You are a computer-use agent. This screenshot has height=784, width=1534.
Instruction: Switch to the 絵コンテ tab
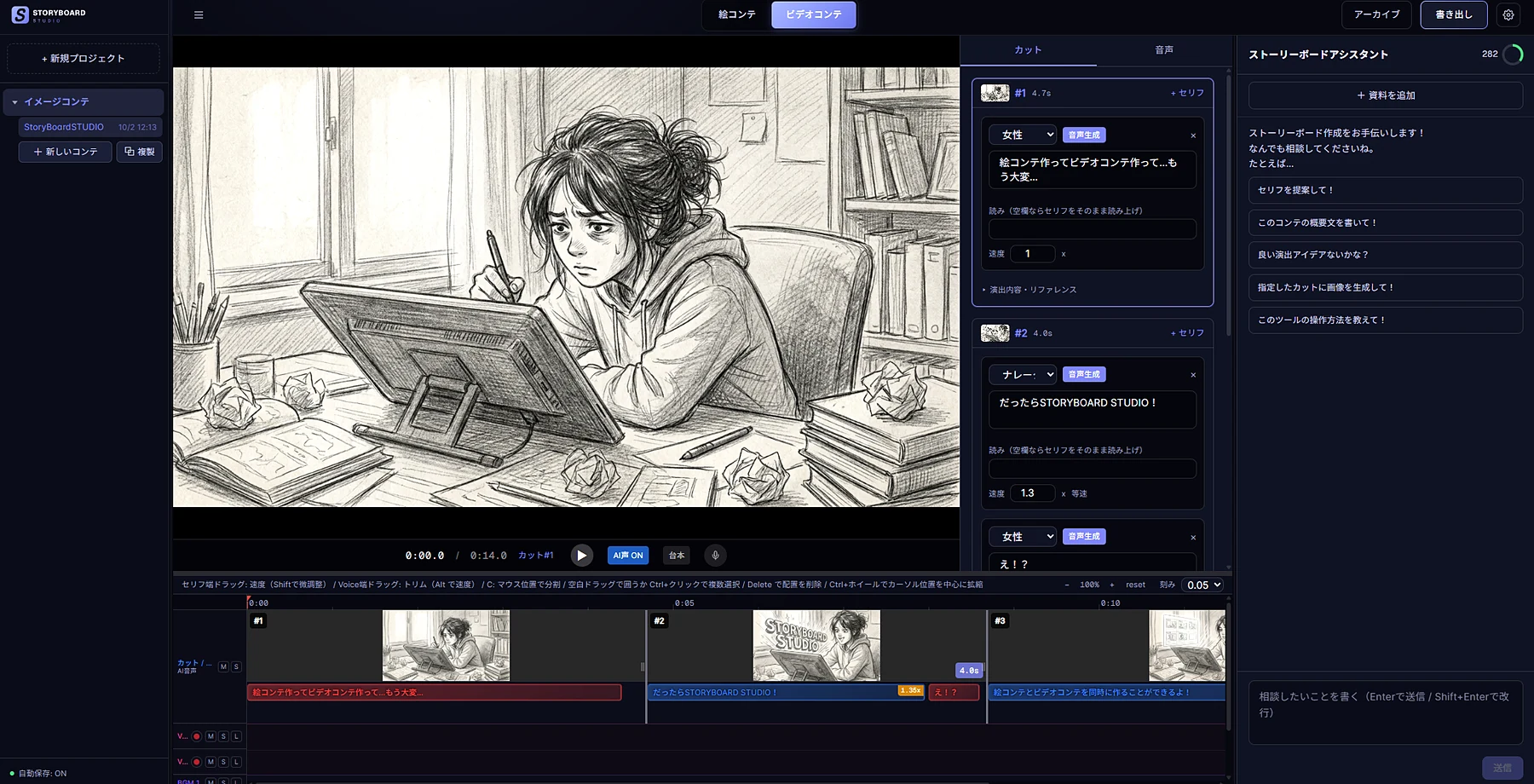737,14
